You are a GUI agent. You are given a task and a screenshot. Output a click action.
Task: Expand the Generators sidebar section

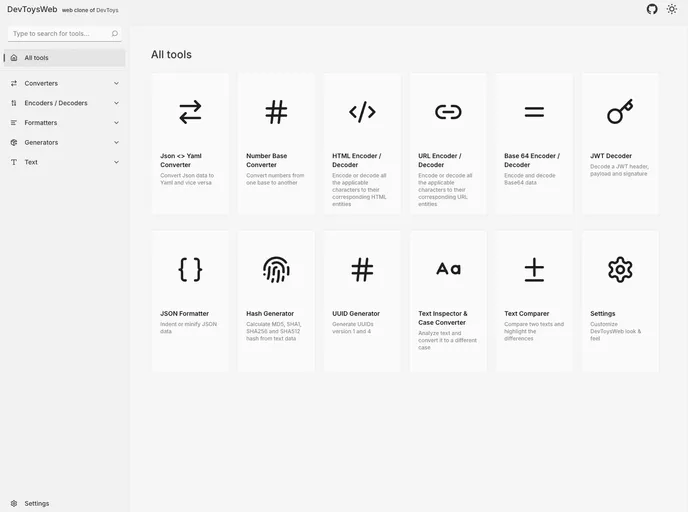(x=64, y=142)
